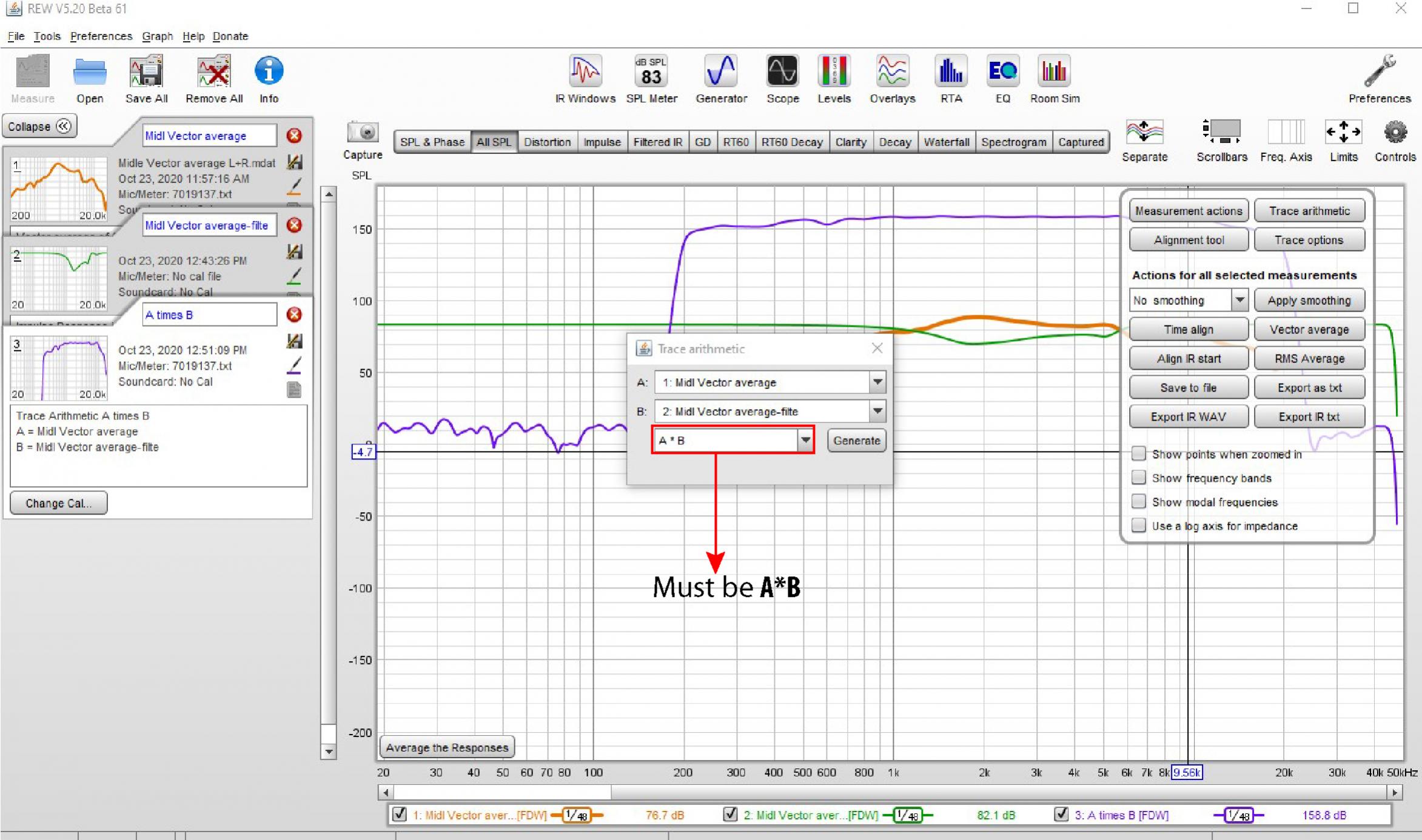Close the Trace arithmetic dialog
This screenshot has height=840, width=1422.
(877, 348)
